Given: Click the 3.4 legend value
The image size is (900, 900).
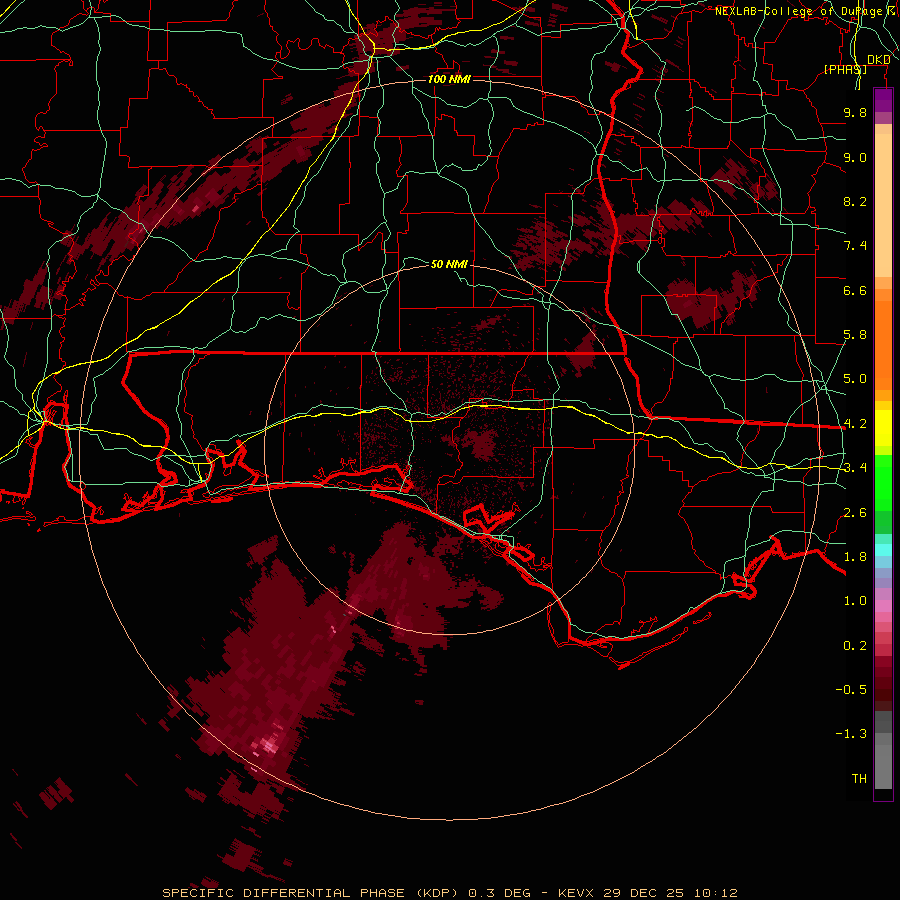Looking at the screenshot, I should [x=855, y=468].
